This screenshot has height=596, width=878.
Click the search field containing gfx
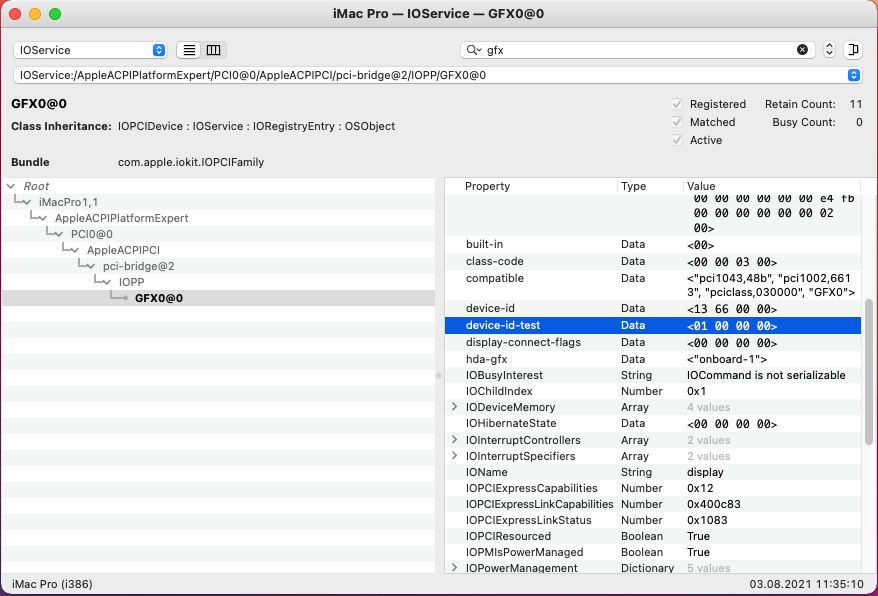tap(638, 50)
